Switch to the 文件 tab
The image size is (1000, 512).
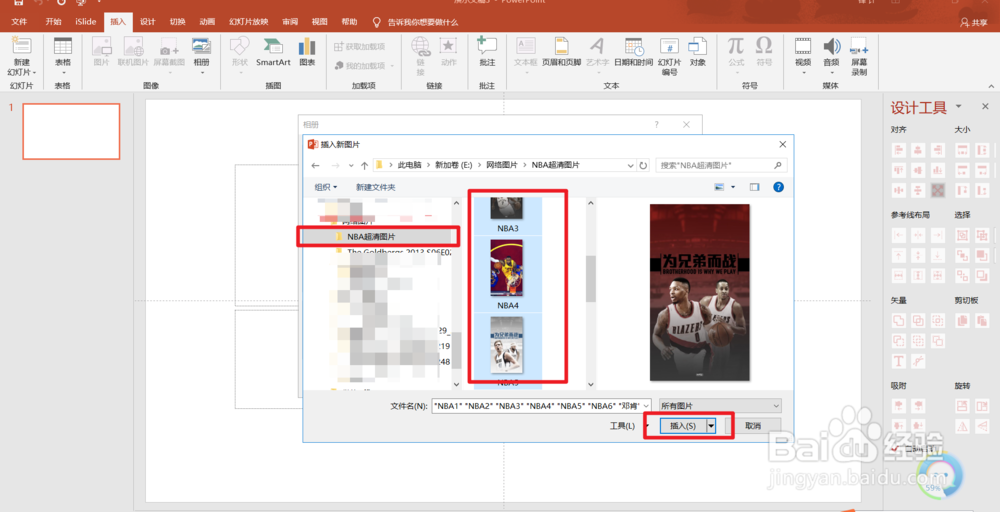[x=19, y=22]
